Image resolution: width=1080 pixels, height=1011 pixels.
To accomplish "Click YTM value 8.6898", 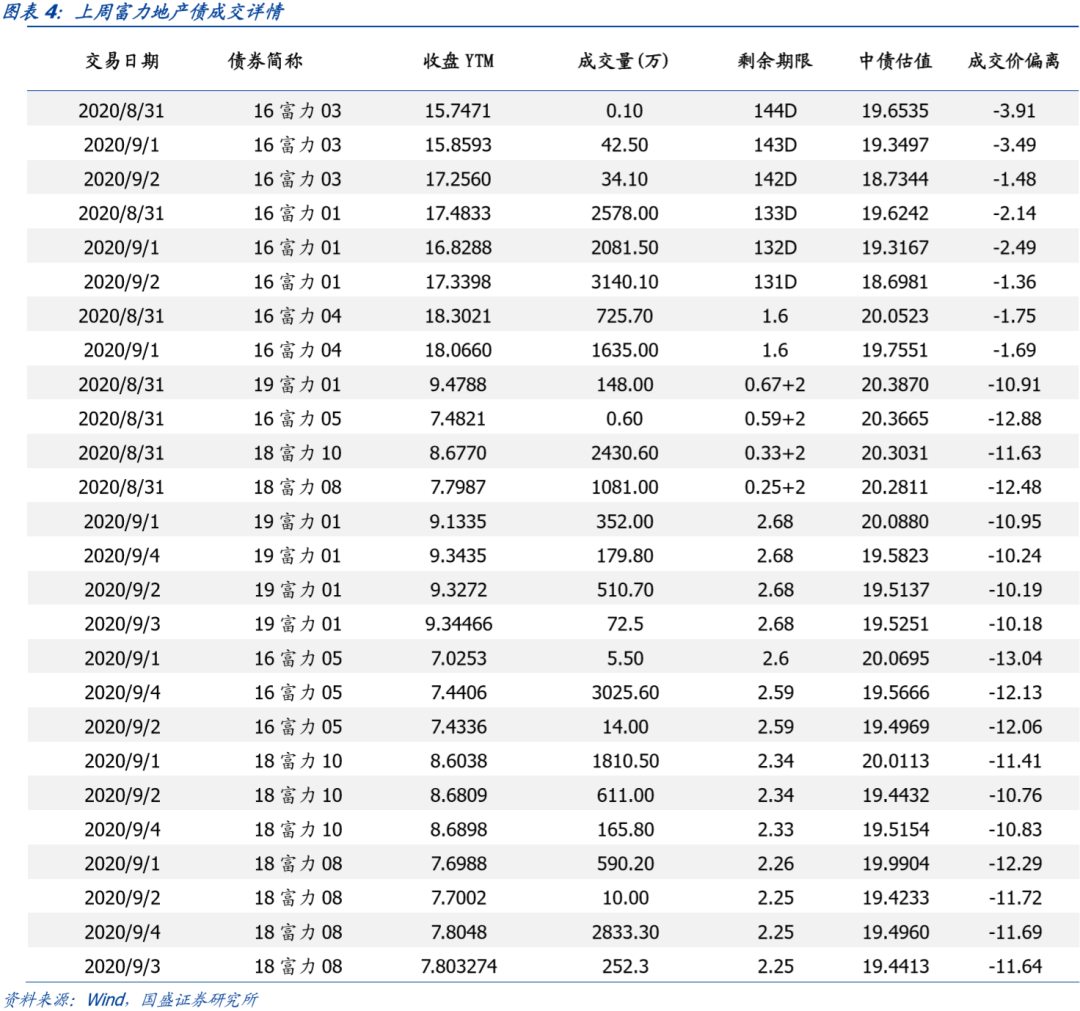I will pyautogui.click(x=459, y=830).
